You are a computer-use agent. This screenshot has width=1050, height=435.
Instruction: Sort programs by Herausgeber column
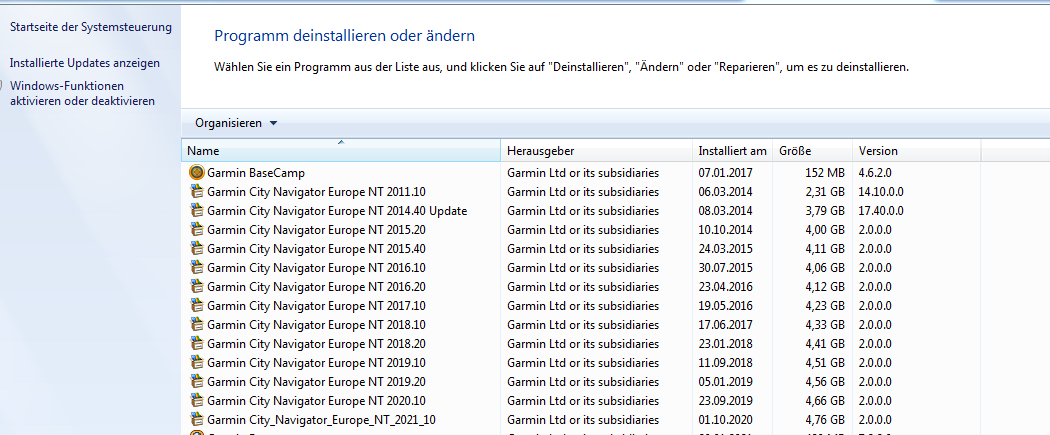point(595,151)
